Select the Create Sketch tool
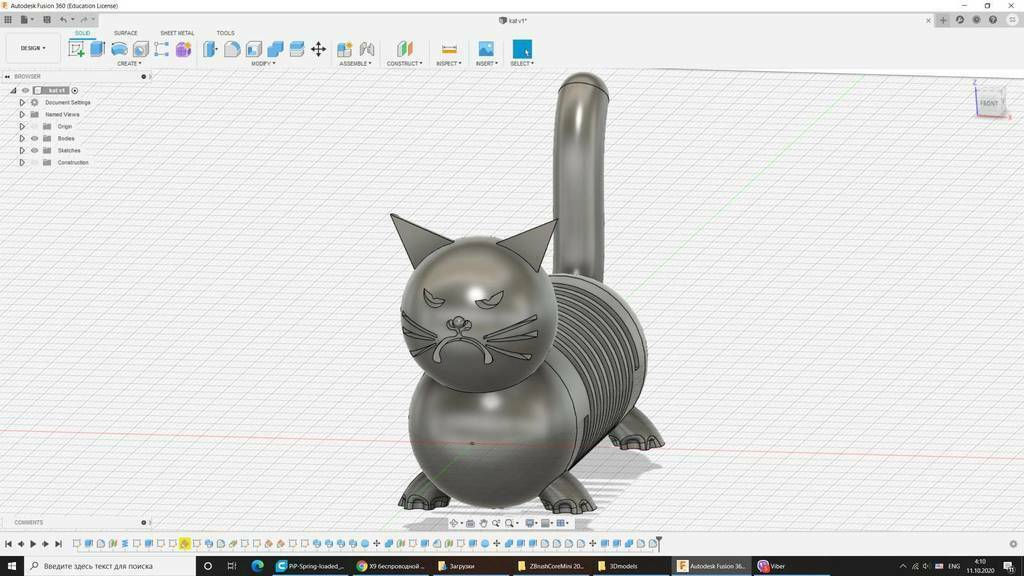The height and width of the screenshot is (576, 1024). tap(78, 48)
